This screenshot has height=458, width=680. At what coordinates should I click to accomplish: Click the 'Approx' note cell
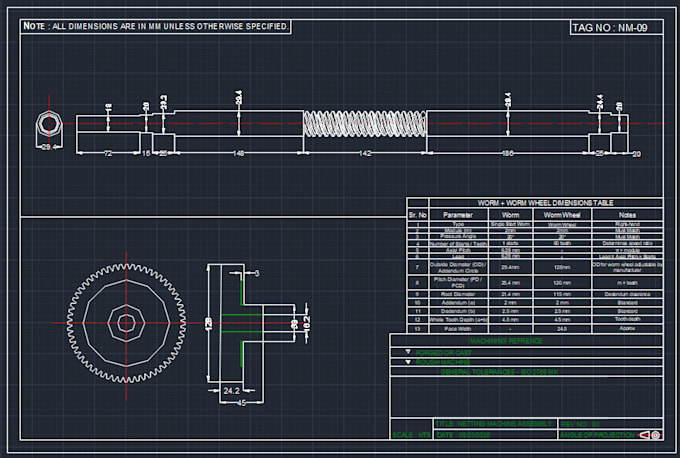click(627, 328)
